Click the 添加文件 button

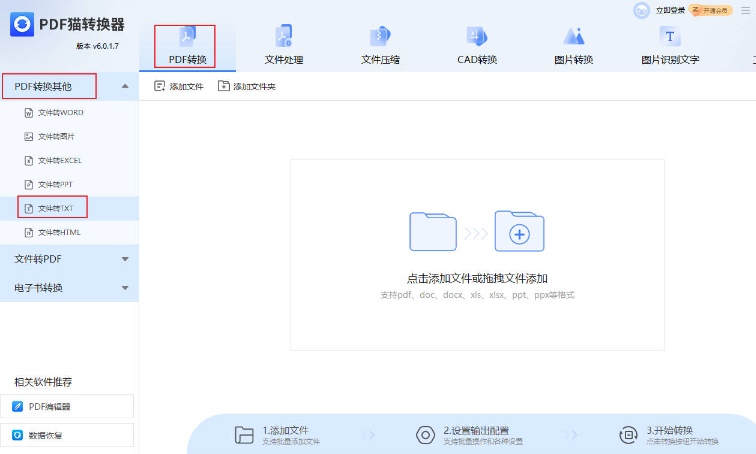point(179,87)
